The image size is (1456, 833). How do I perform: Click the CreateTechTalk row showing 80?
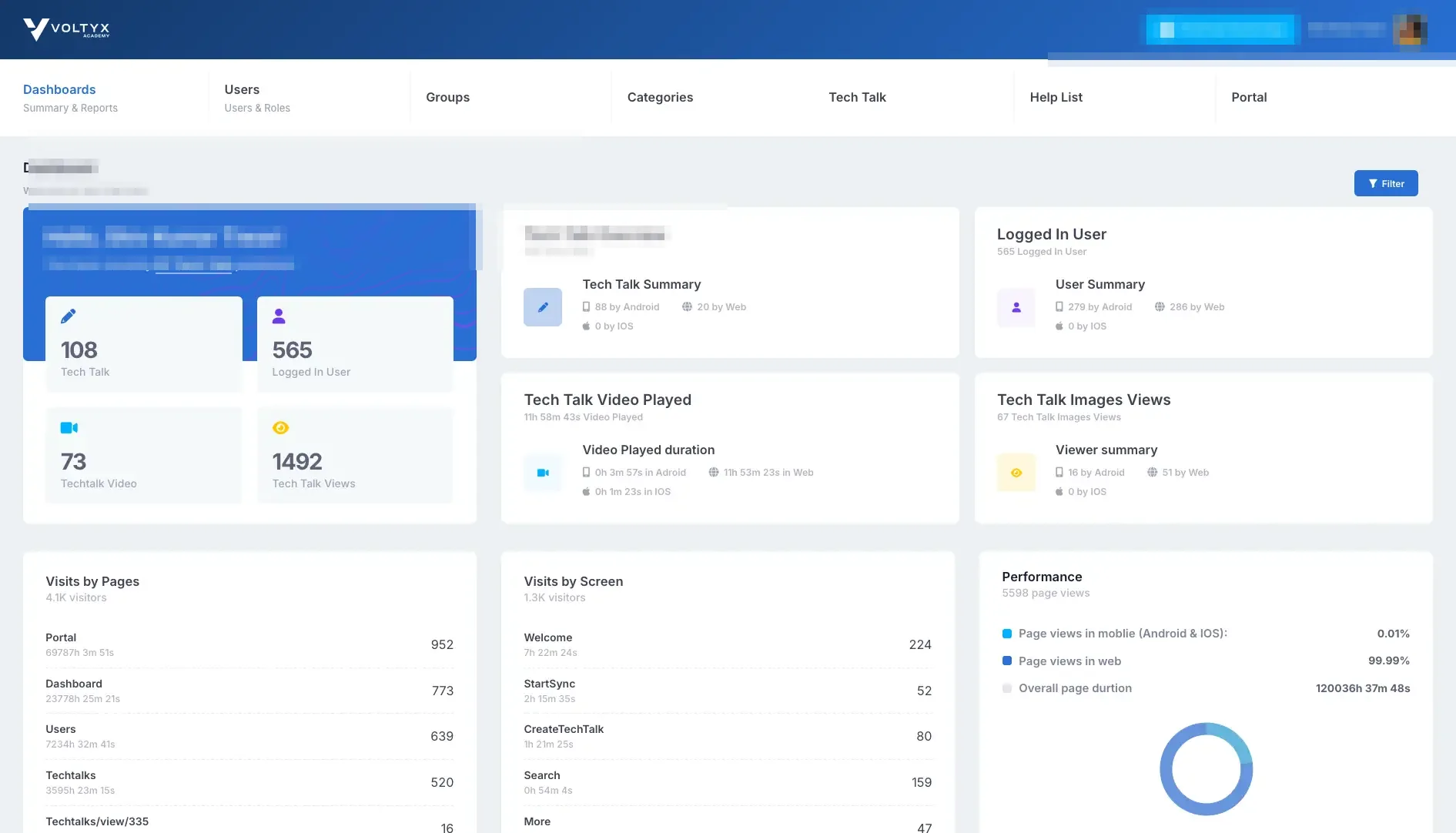[x=728, y=736]
